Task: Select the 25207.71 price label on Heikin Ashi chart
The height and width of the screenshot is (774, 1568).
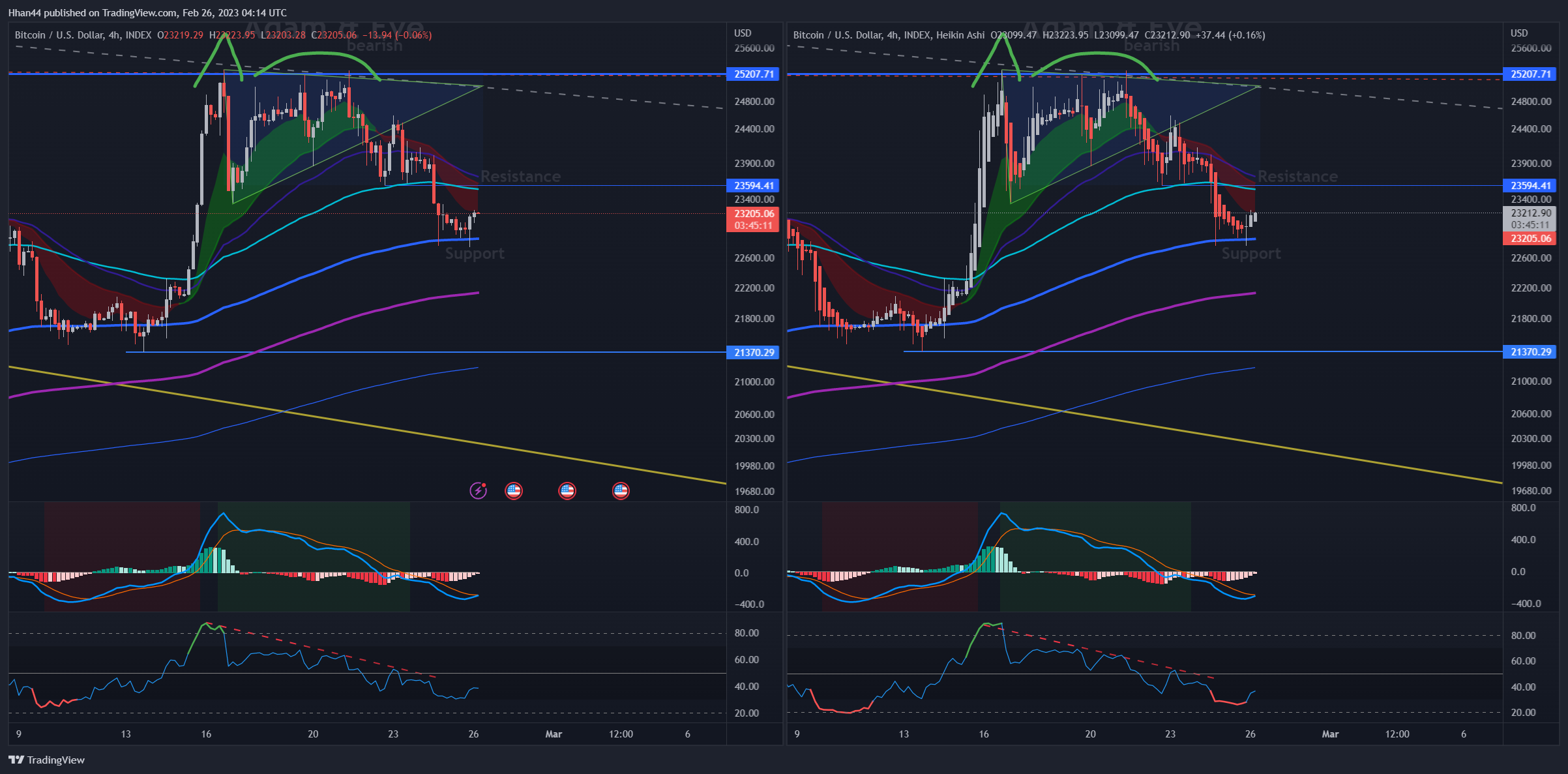Action: pos(1530,74)
